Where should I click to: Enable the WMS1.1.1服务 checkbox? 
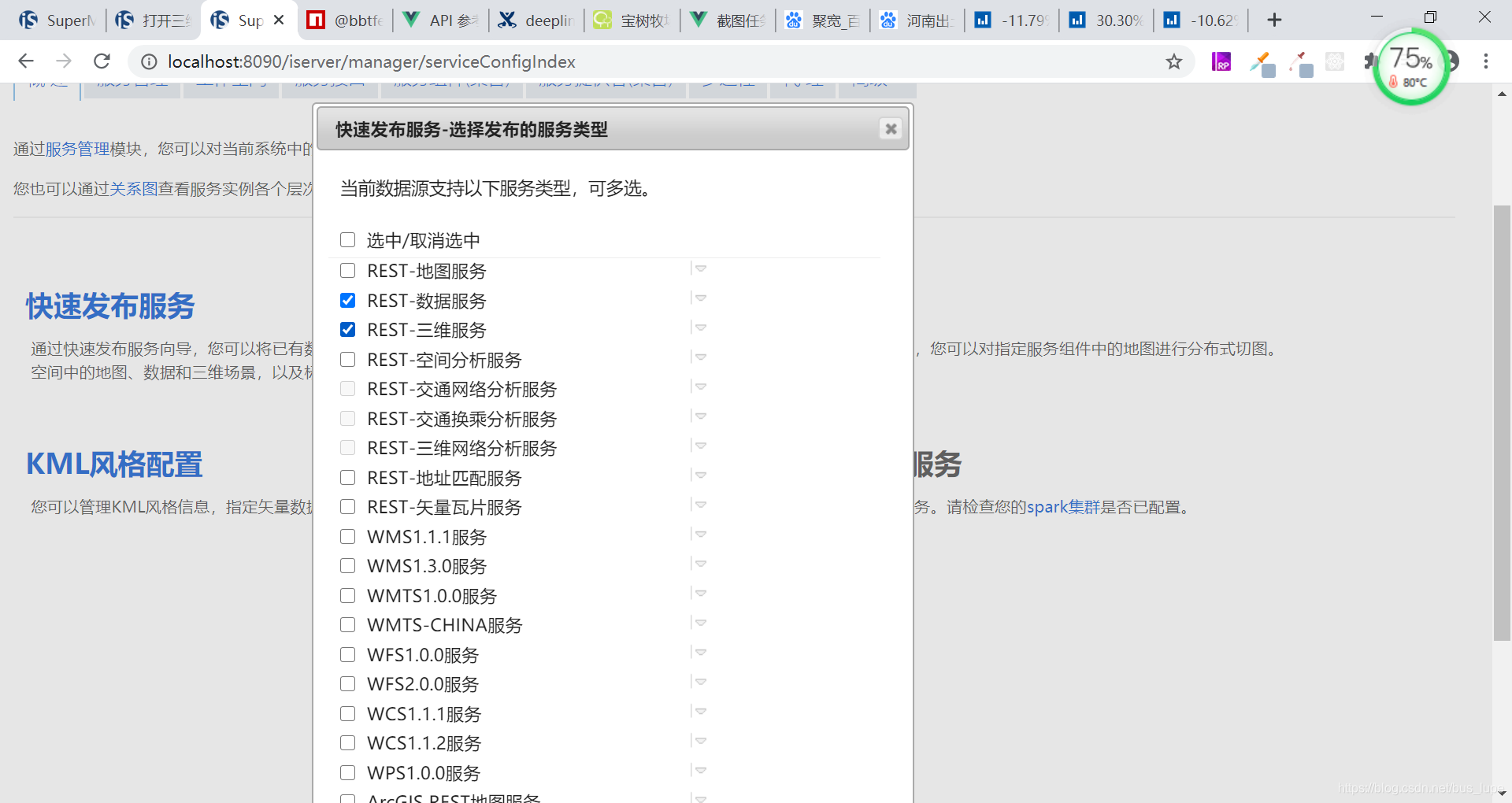[347, 537]
